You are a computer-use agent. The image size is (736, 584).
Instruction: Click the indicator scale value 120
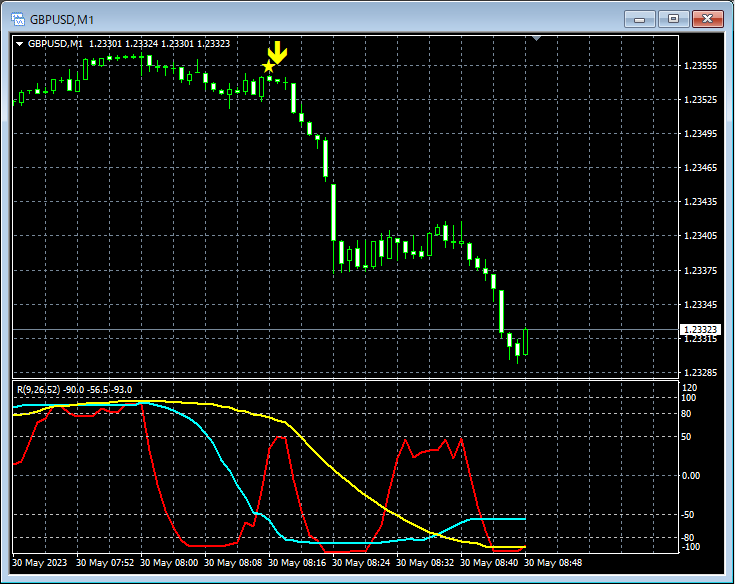[690, 388]
